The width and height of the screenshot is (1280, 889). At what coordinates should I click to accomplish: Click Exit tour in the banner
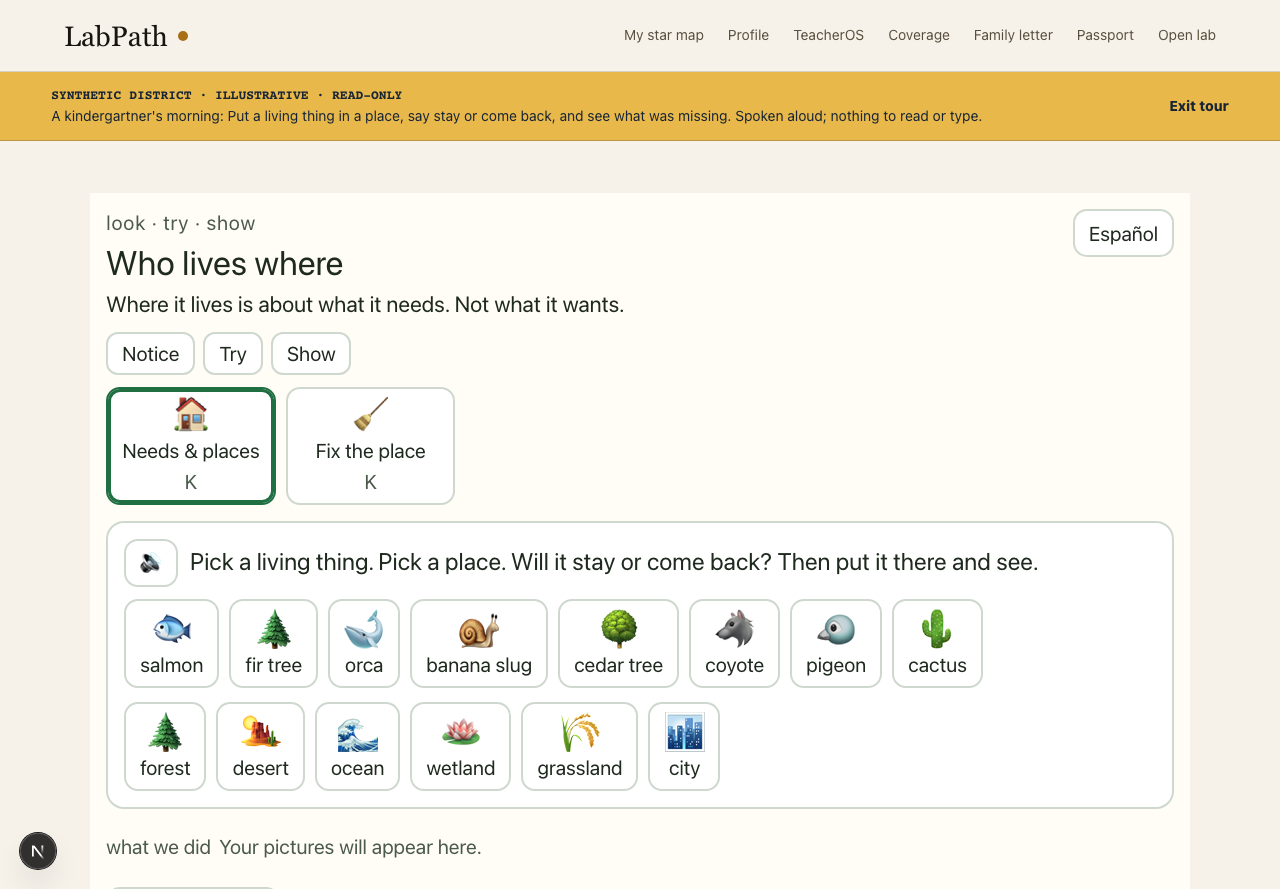pyautogui.click(x=1199, y=106)
